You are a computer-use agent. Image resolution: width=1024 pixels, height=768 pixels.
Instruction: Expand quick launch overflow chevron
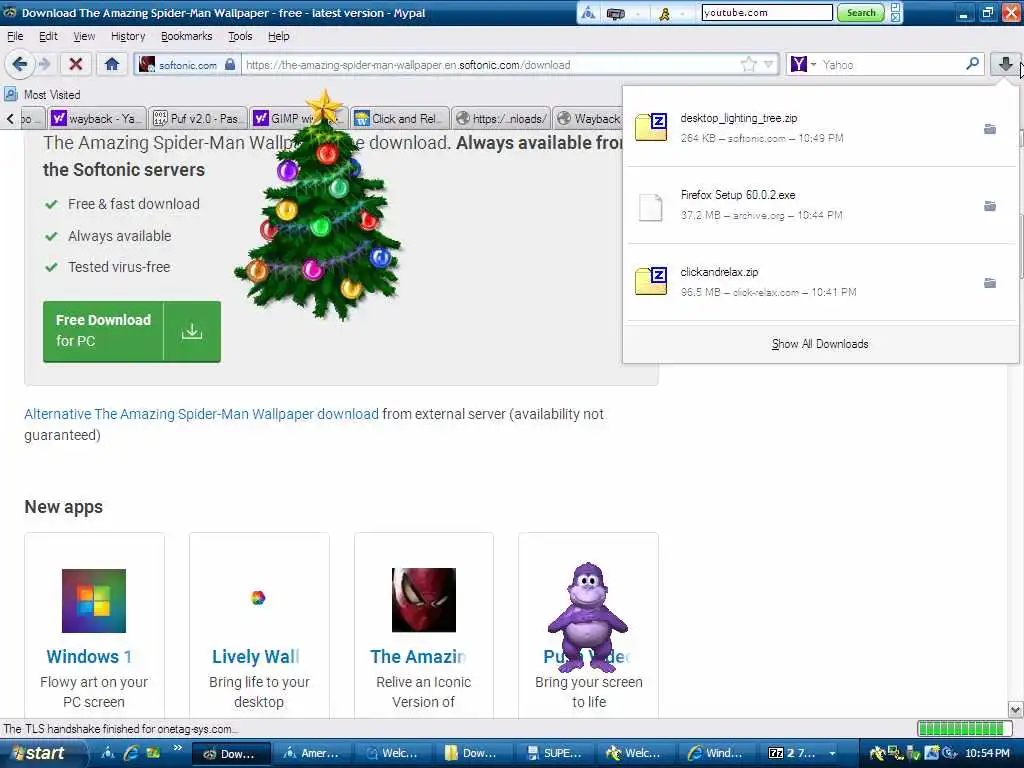pyautogui.click(x=178, y=748)
